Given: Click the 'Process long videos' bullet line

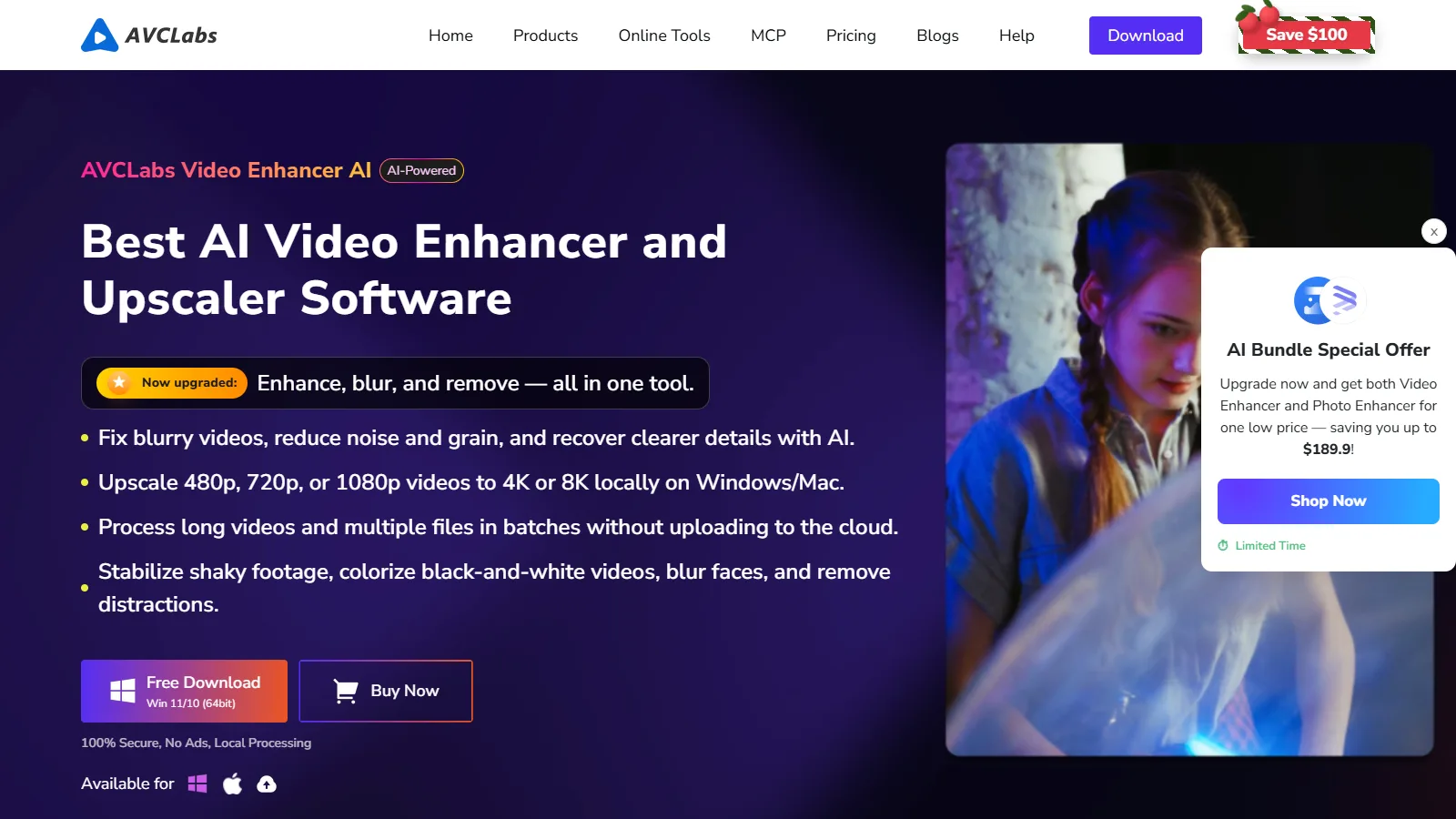Looking at the screenshot, I should tap(498, 527).
